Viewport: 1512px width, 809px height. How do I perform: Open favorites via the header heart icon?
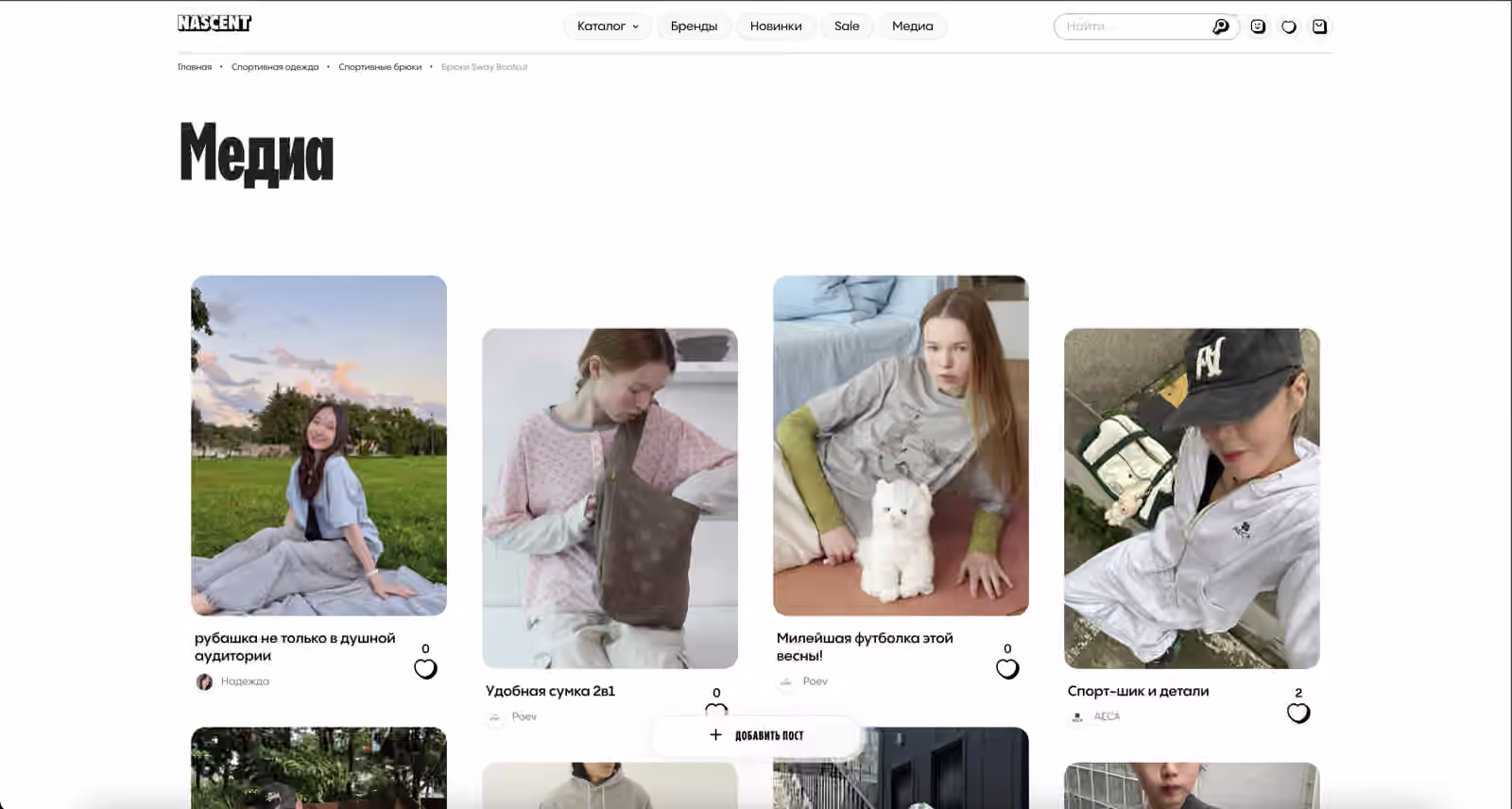click(1289, 26)
